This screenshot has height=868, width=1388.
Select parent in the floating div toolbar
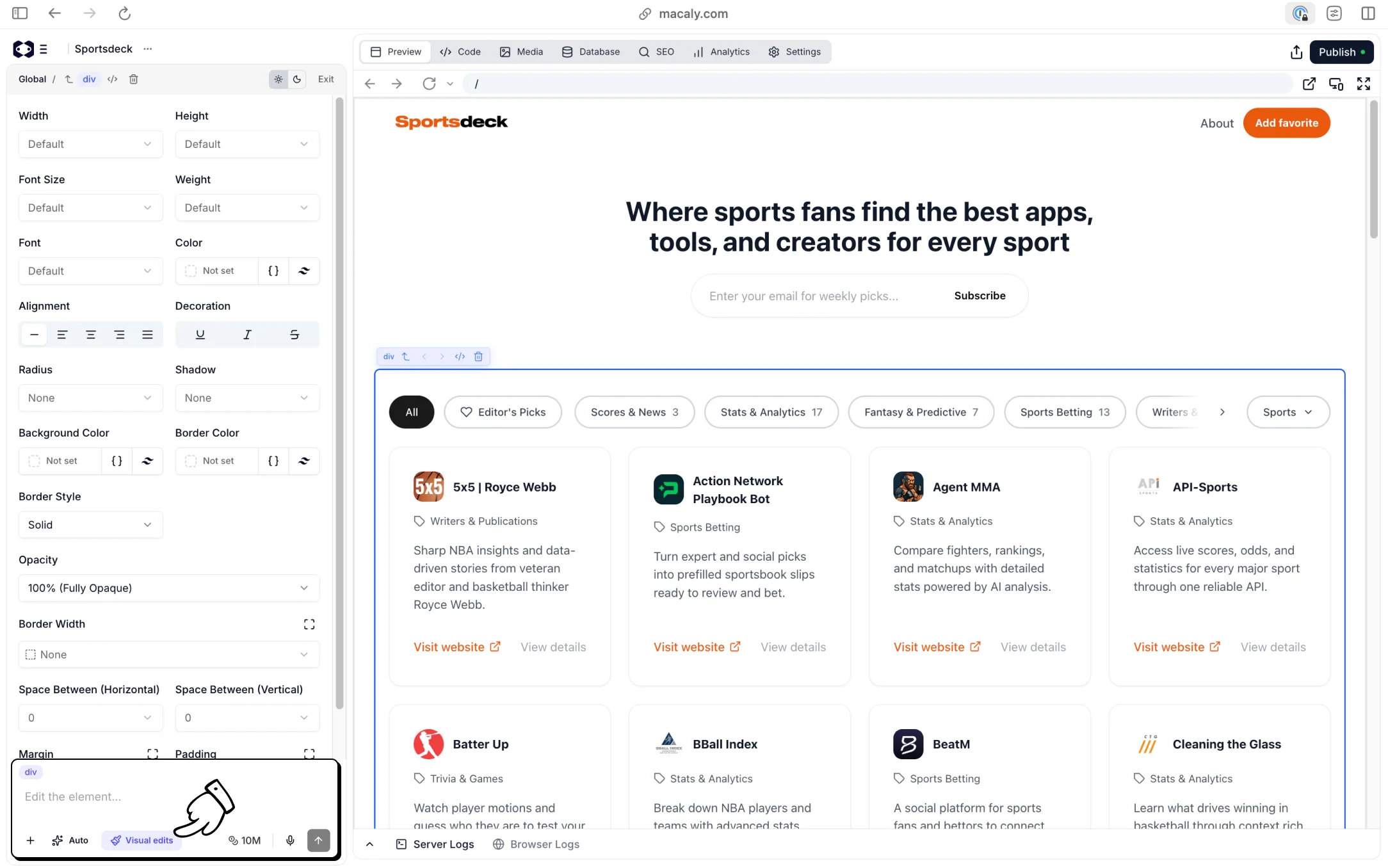click(x=406, y=357)
